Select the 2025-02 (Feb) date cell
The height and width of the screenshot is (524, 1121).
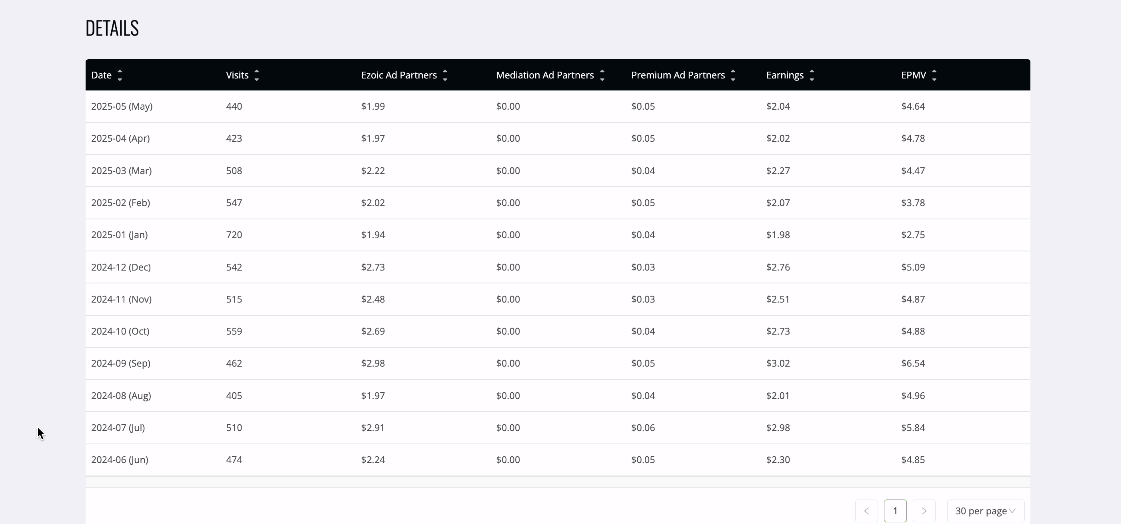pos(121,203)
